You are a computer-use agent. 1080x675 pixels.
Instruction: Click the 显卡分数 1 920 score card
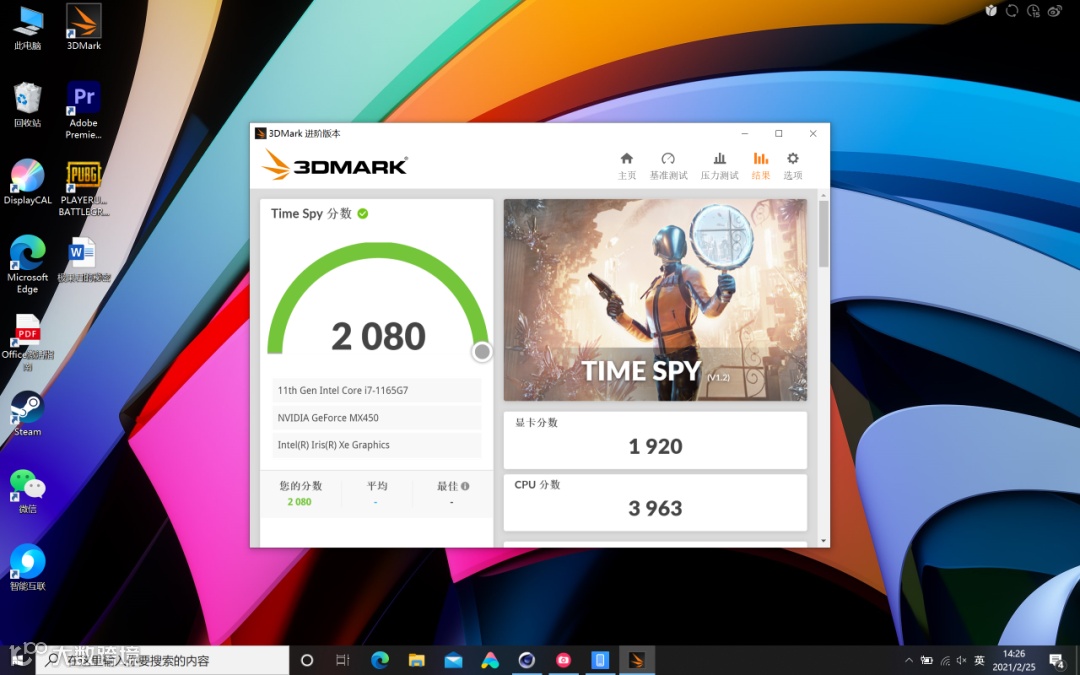[x=655, y=440]
